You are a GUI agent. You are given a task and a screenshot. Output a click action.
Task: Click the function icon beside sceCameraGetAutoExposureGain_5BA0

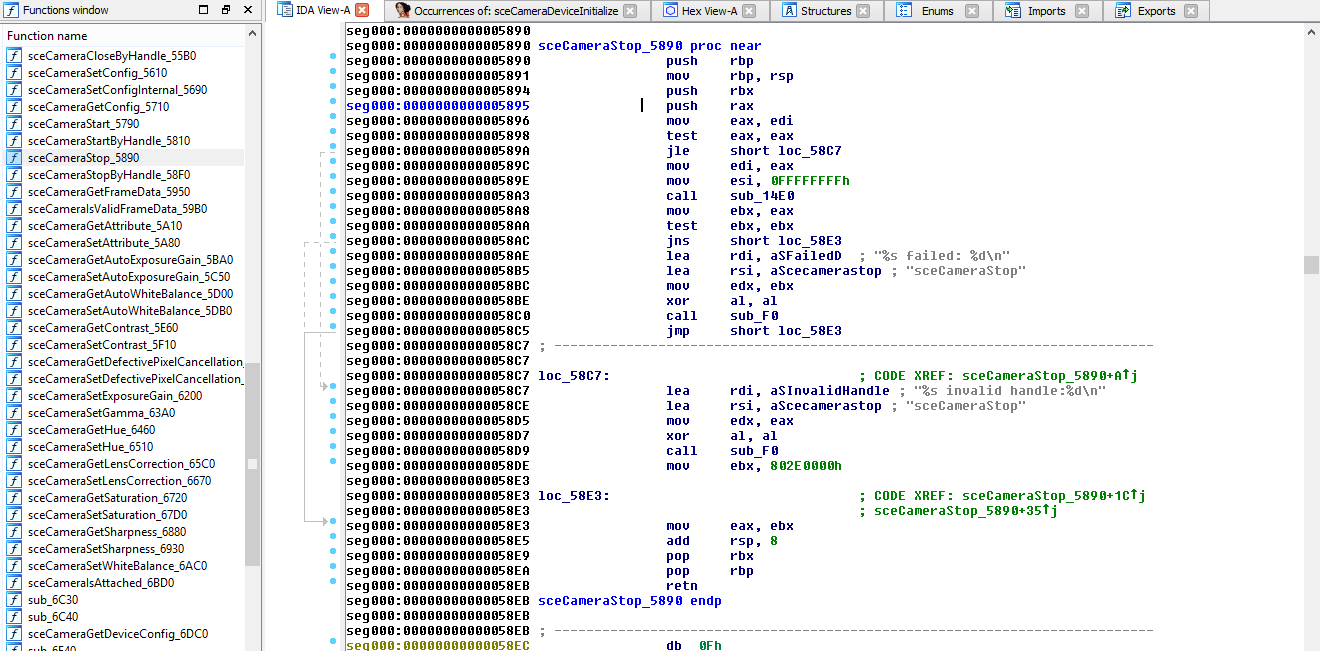(x=14, y=260)
